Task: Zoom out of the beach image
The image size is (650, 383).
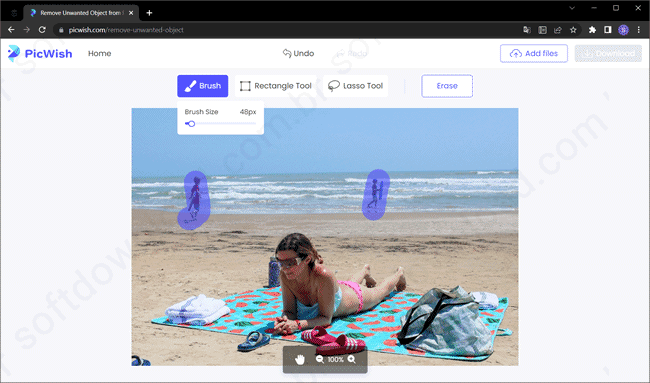Action: click(320, 359)
